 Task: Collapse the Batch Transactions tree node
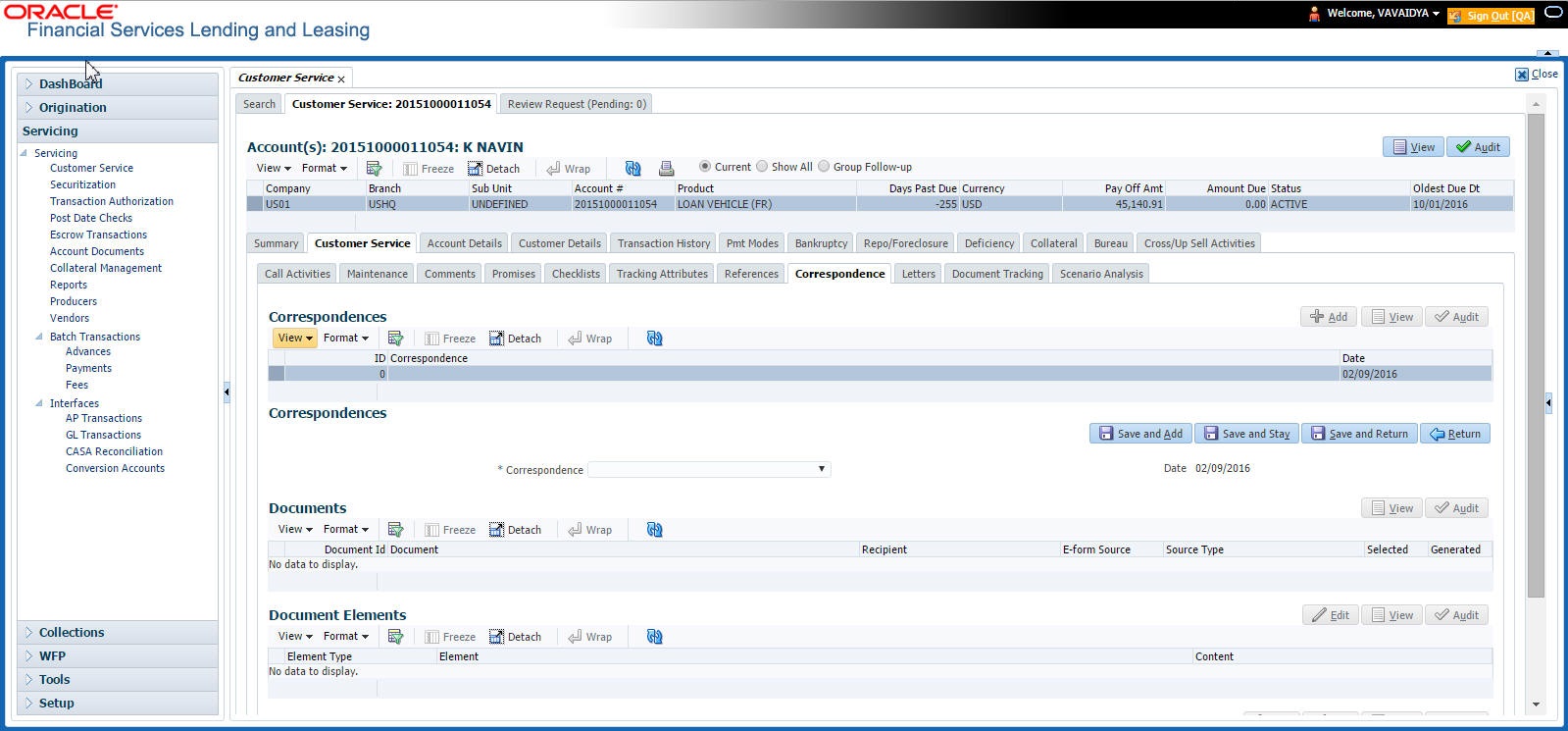click(x=39, y=337)
